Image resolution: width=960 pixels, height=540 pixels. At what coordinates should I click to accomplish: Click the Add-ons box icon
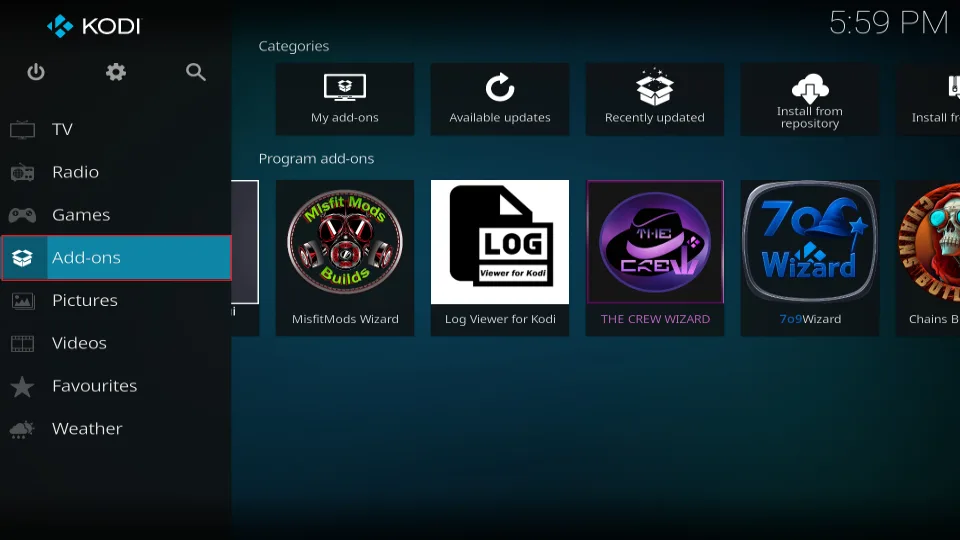pos(23,258)
